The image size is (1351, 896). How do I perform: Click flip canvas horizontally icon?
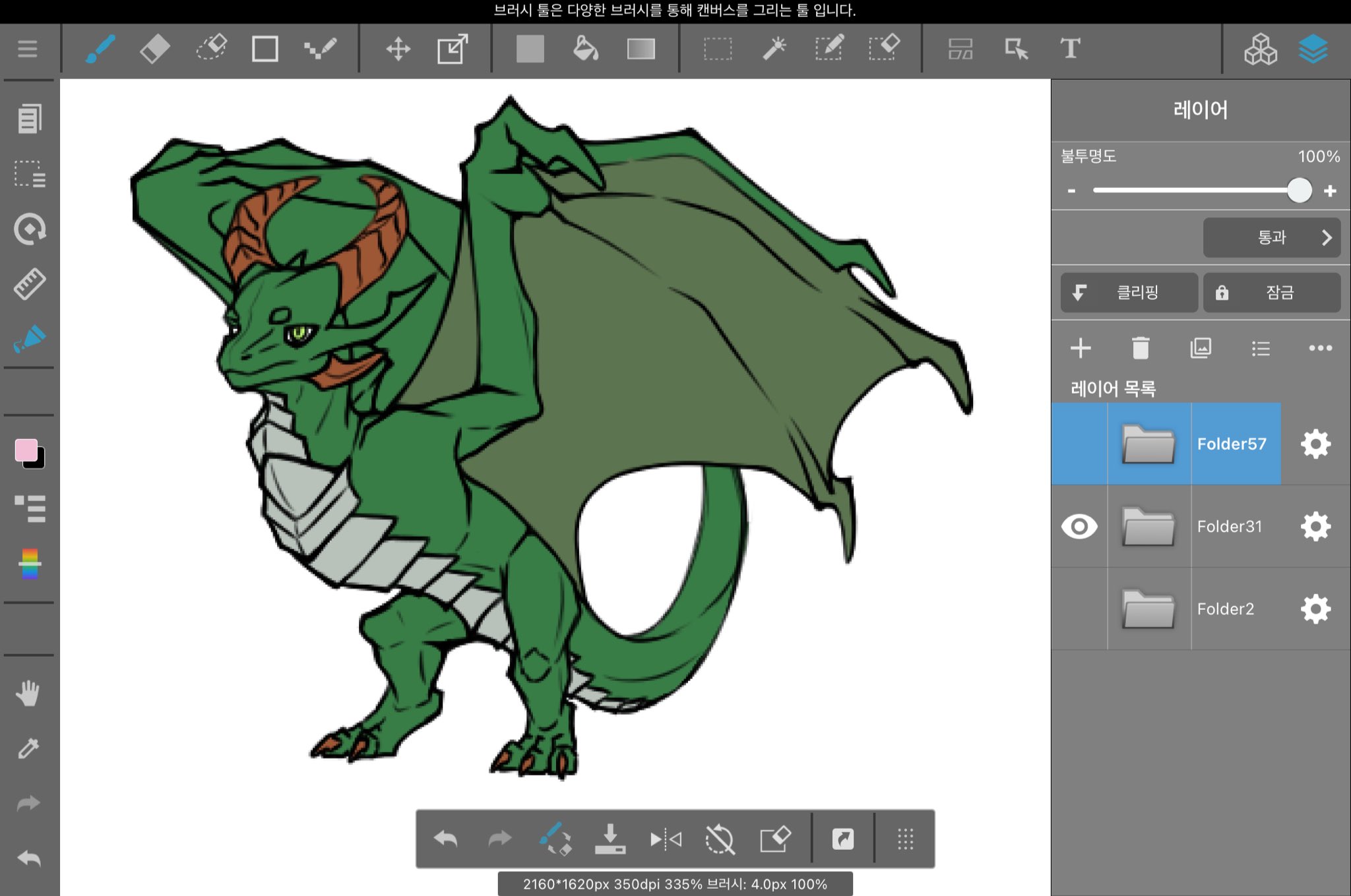click(665, 839)
